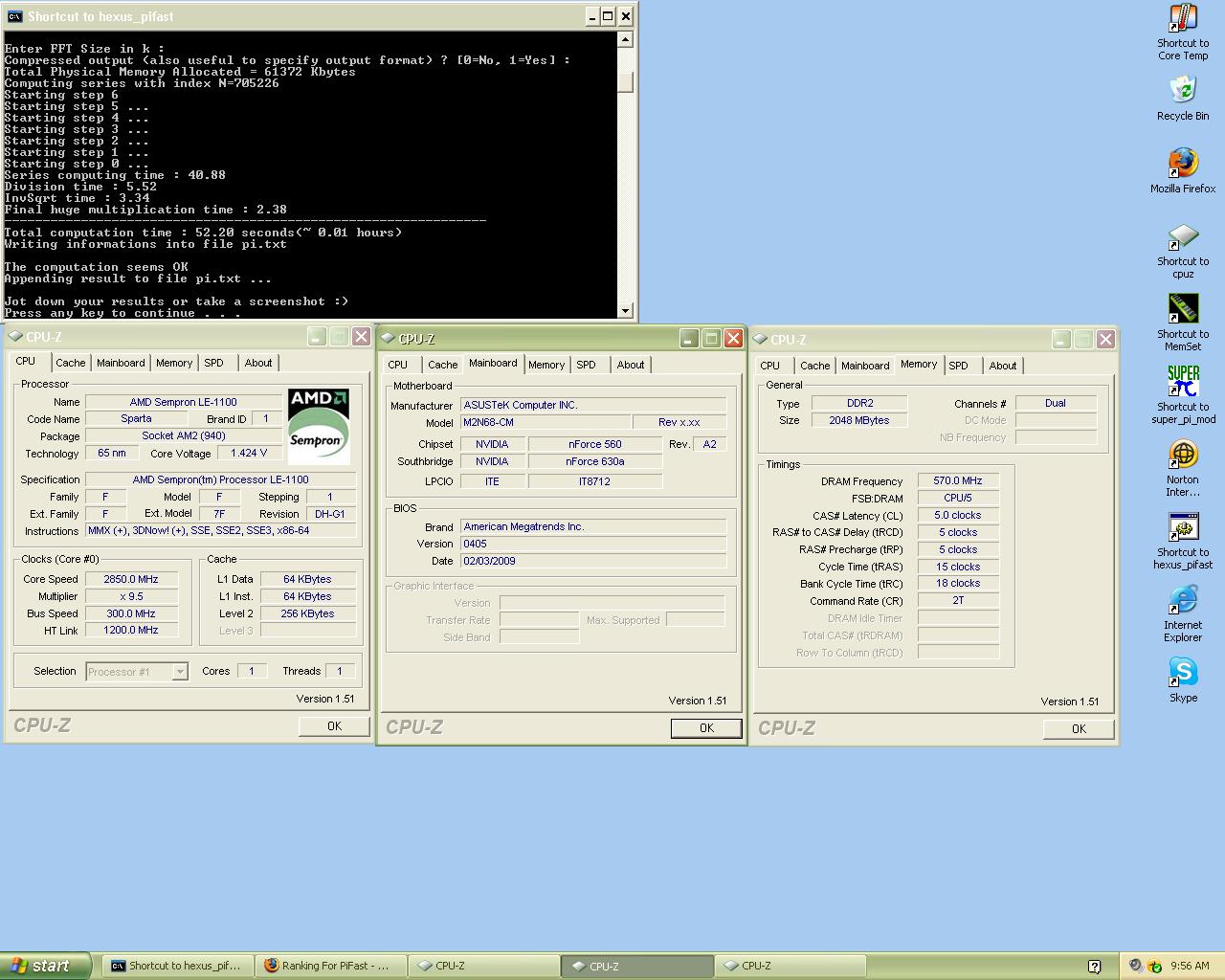Image resolution: width=1225 pixels, height=980 pixels.
Task: Open the Shortcut to cpuz icon
Action: point(1183,251)
